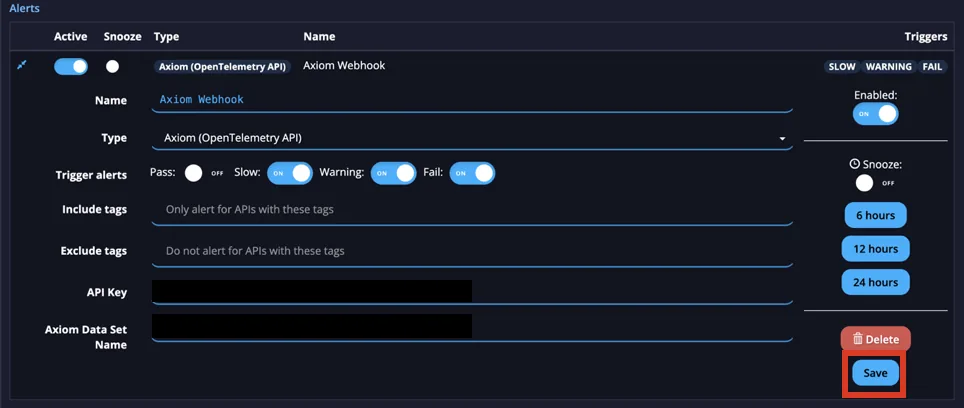Click the Axiom Webhook name in the row
This screenshot has height=408, width=964.
click(344, 65)
